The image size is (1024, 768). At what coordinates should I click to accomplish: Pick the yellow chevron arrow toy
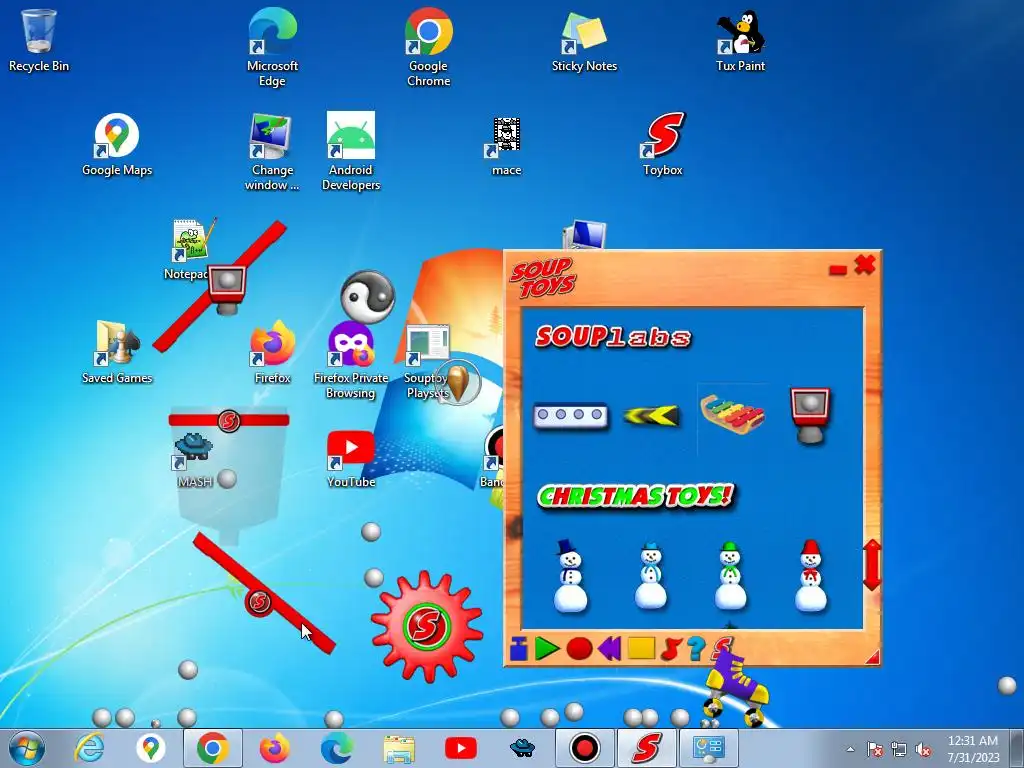point(651,415)
